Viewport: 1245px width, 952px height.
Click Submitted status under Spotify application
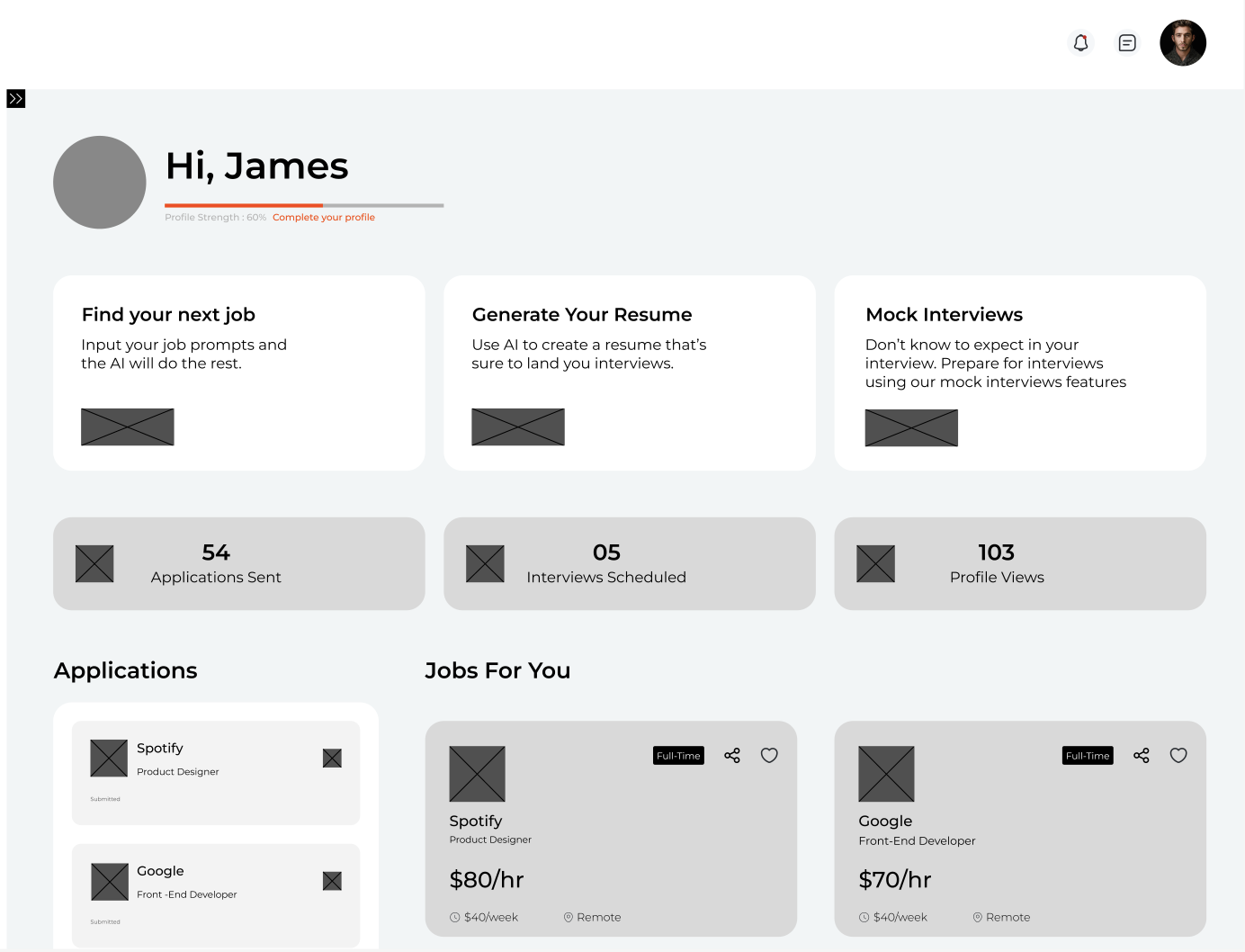click(105, 799)
